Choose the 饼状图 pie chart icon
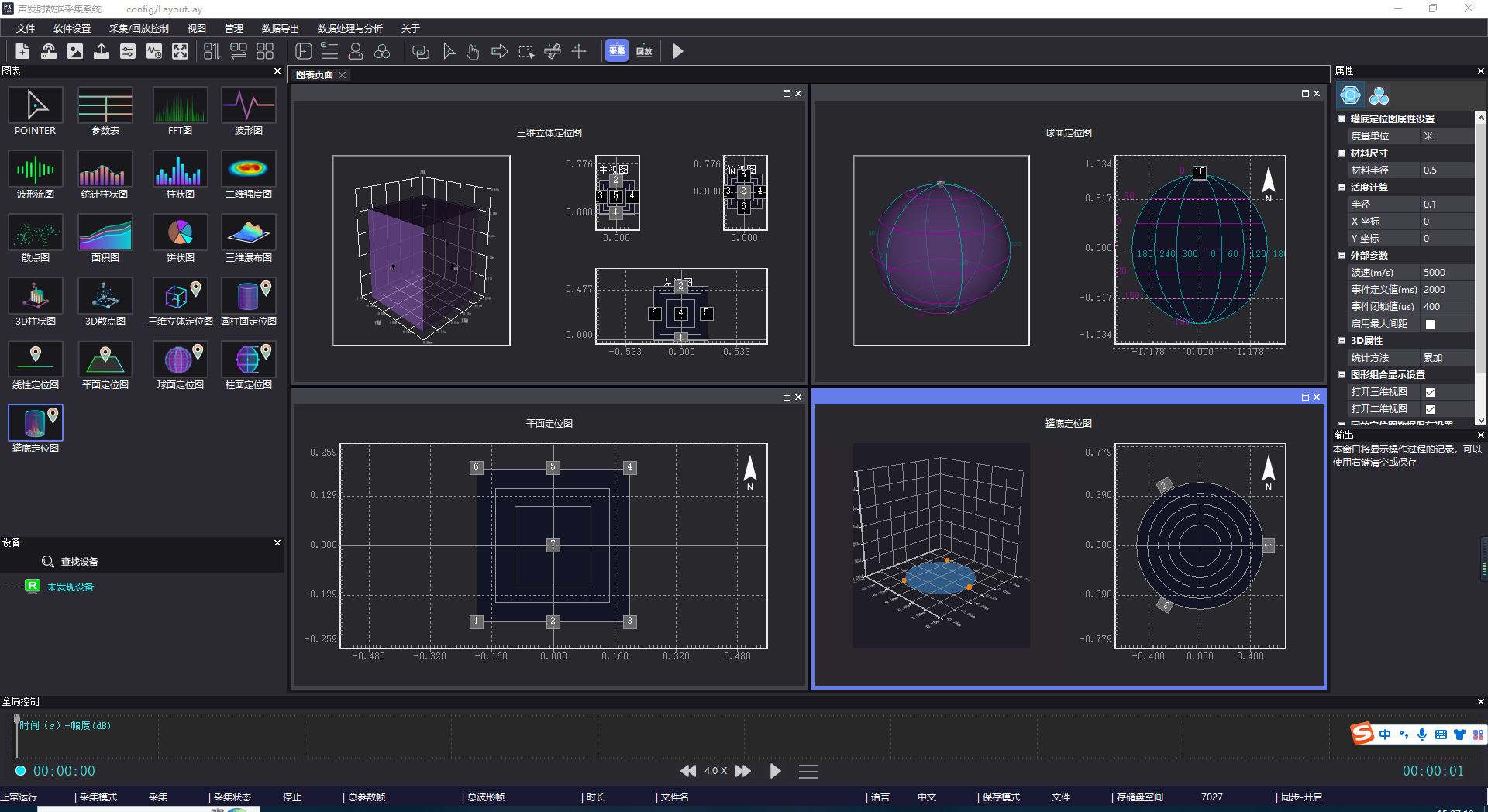 click(180, 233)
